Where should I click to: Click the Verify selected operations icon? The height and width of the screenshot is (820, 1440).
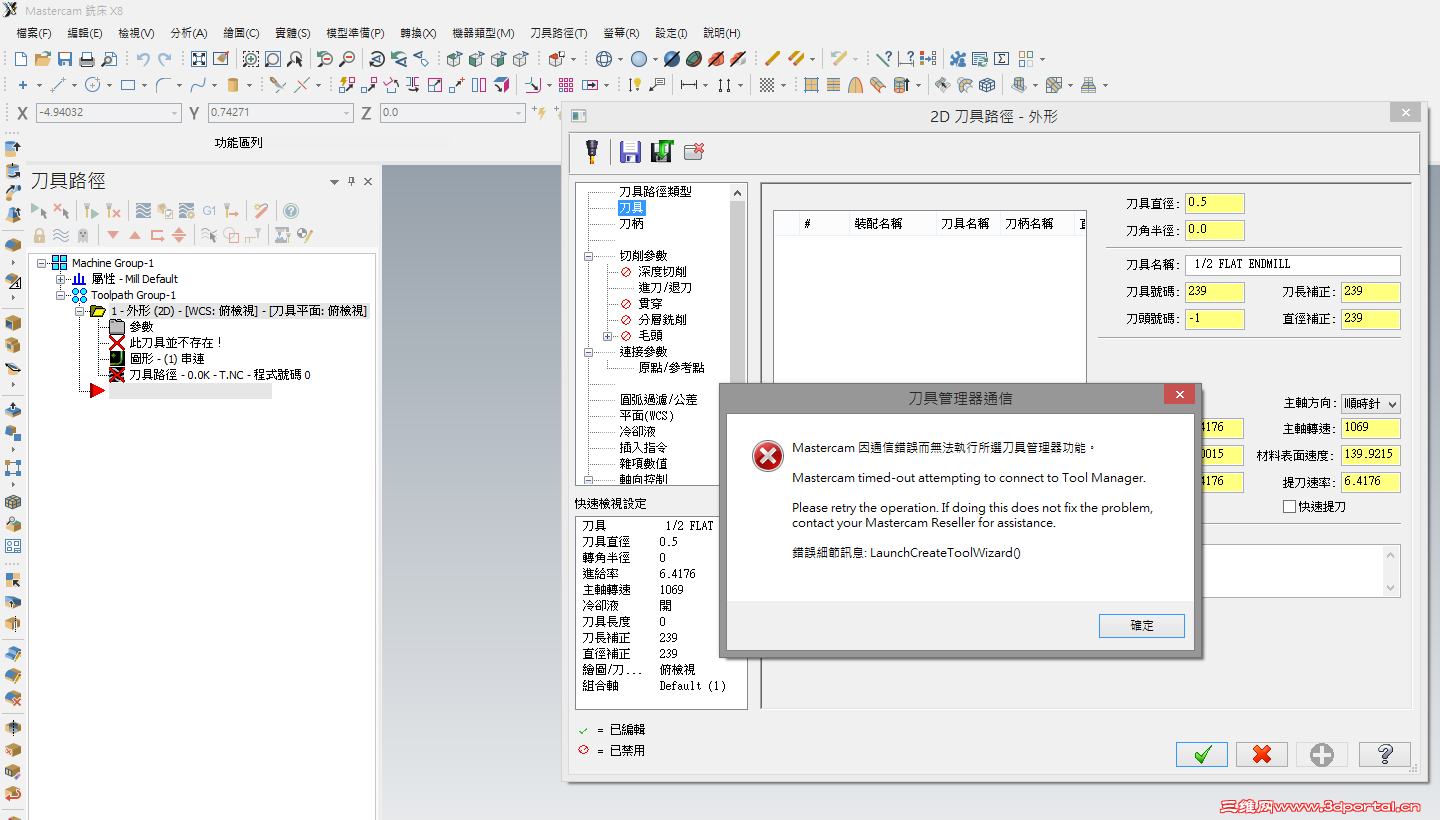click(165, 210)
